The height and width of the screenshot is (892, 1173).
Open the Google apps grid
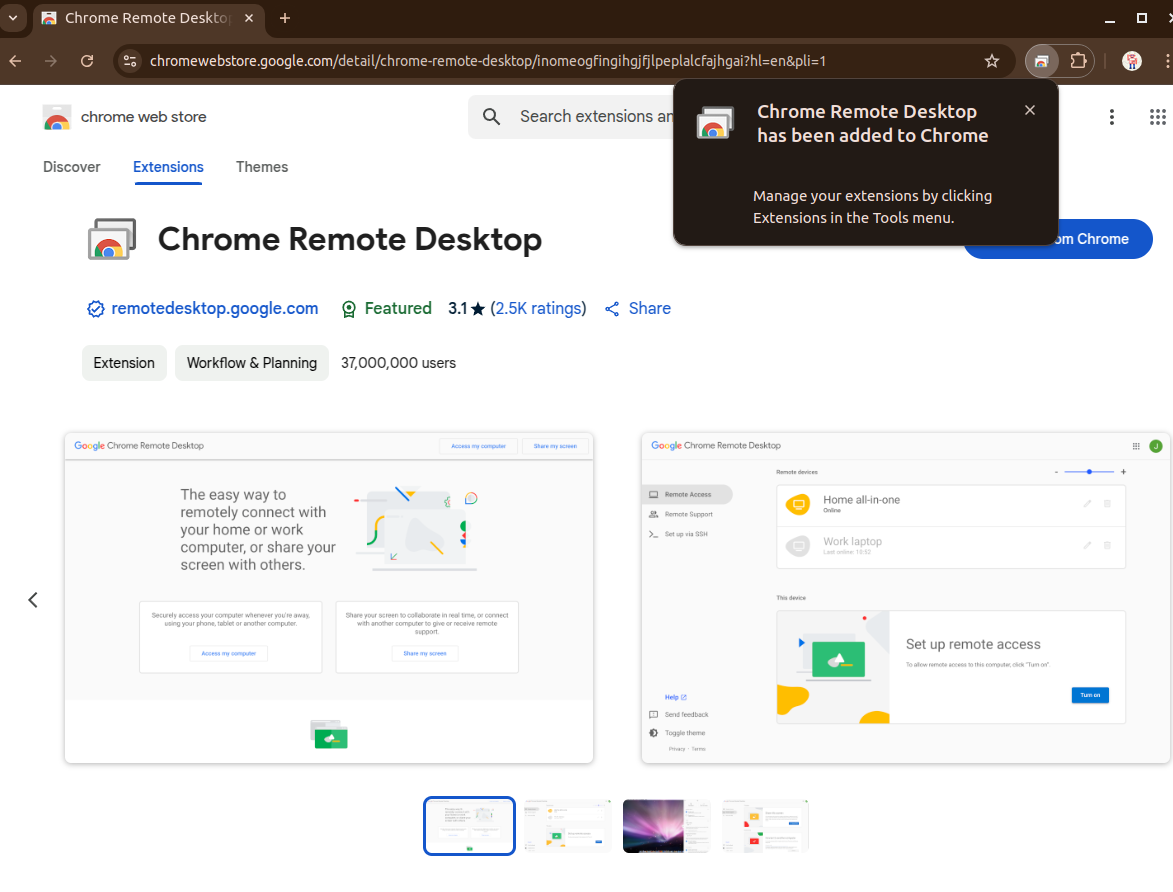point(1157,117)
